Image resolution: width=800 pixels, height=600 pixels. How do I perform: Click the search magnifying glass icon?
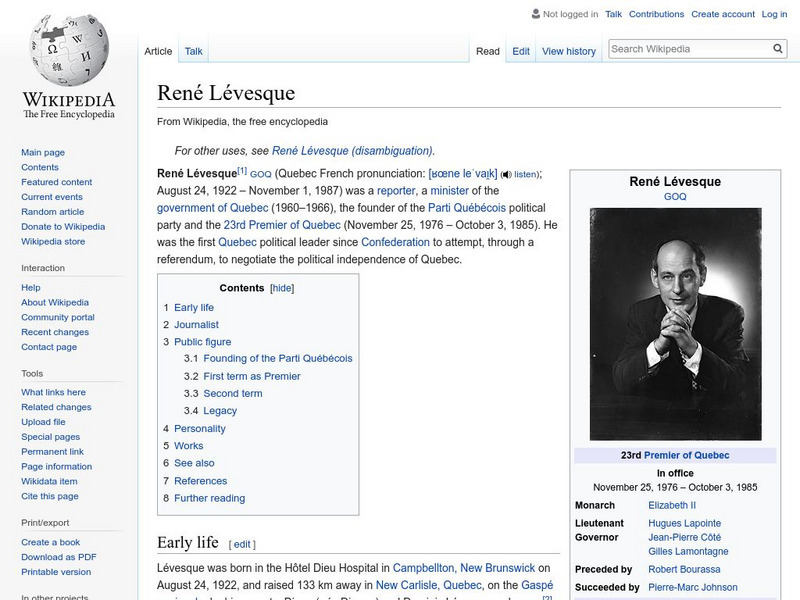tap(777, 47)
